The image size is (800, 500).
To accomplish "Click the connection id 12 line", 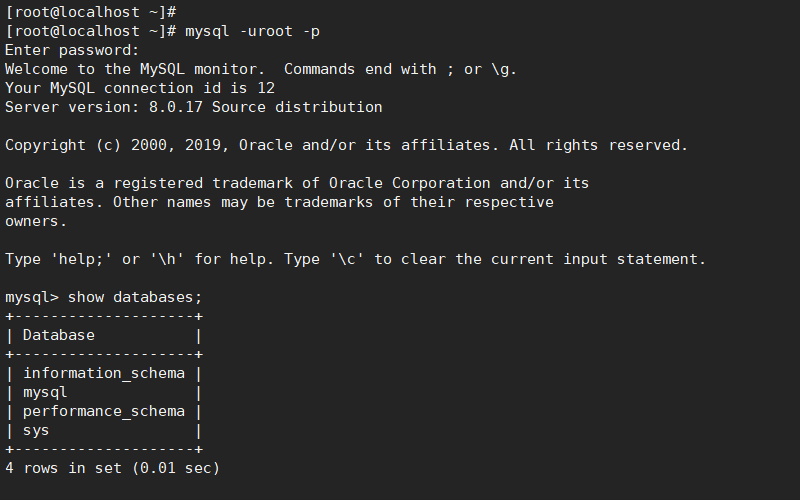I will point(140,88).
